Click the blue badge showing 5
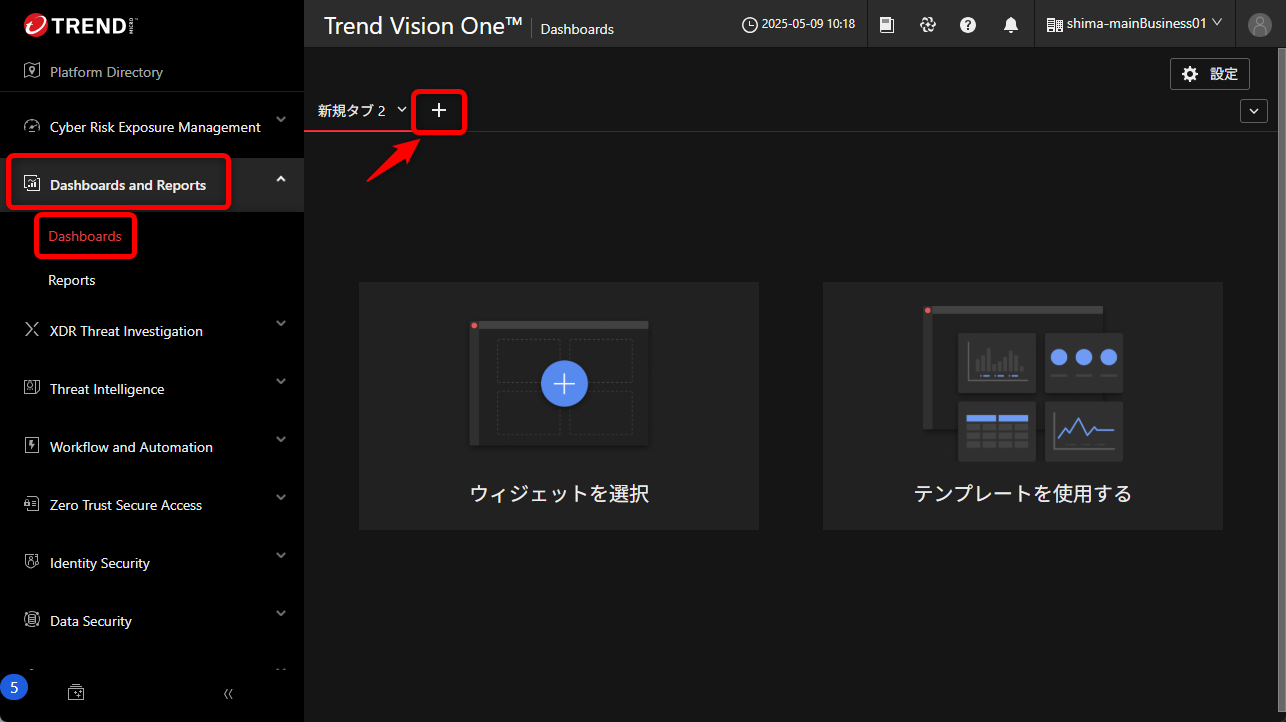Screen dimensions: 1286x722 click(14, 687)
